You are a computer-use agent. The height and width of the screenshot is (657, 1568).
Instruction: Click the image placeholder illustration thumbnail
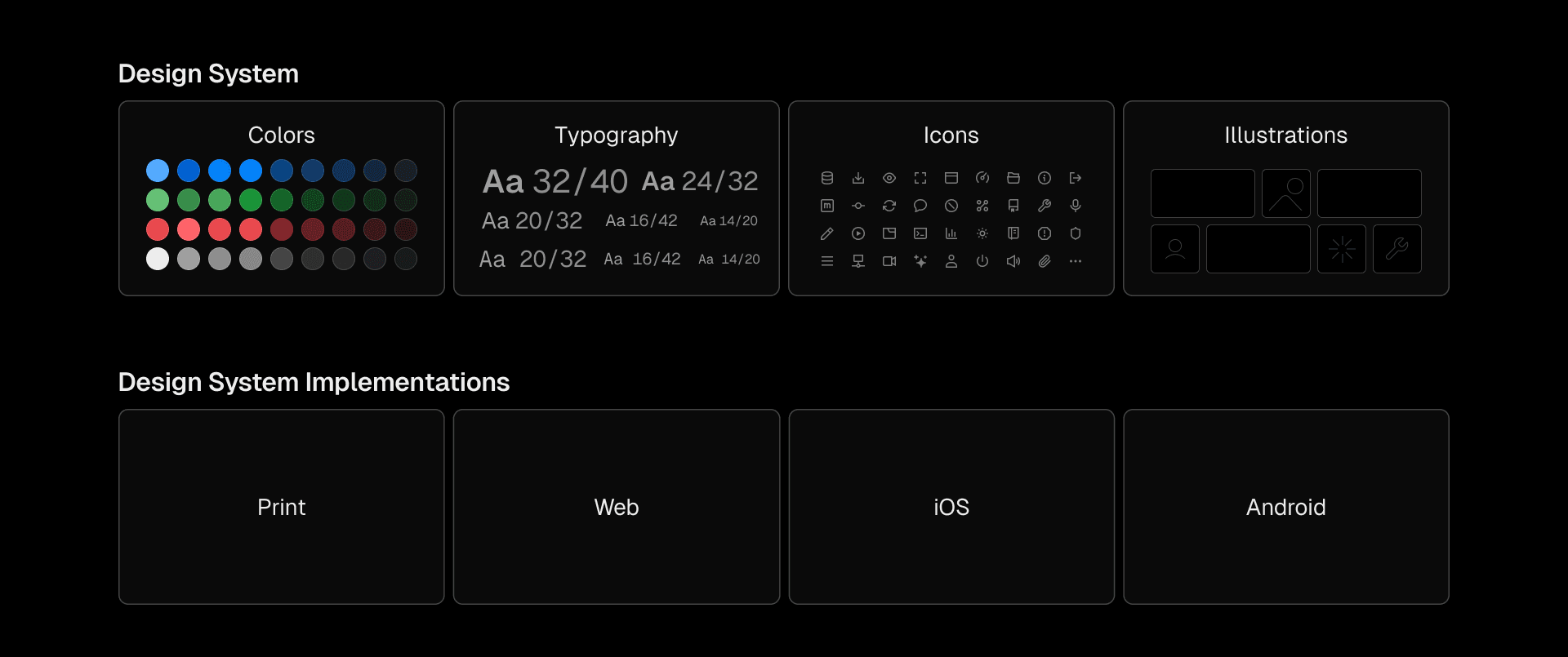coord(1286,193)
